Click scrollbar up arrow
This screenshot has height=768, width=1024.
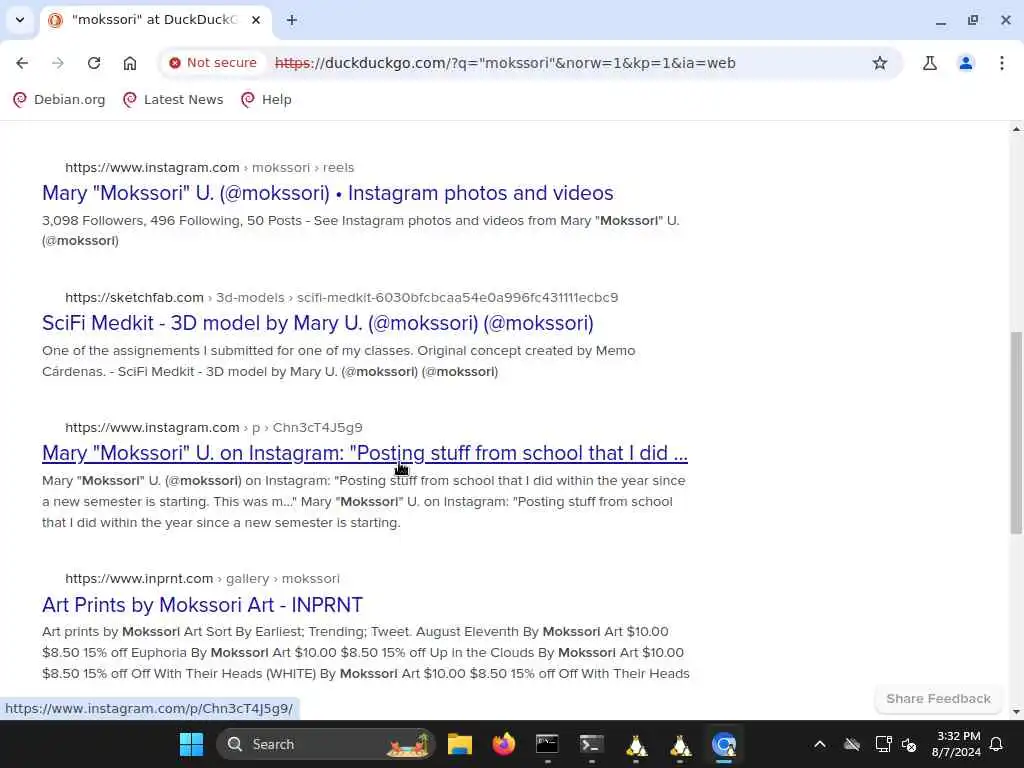pos(1016,129)
